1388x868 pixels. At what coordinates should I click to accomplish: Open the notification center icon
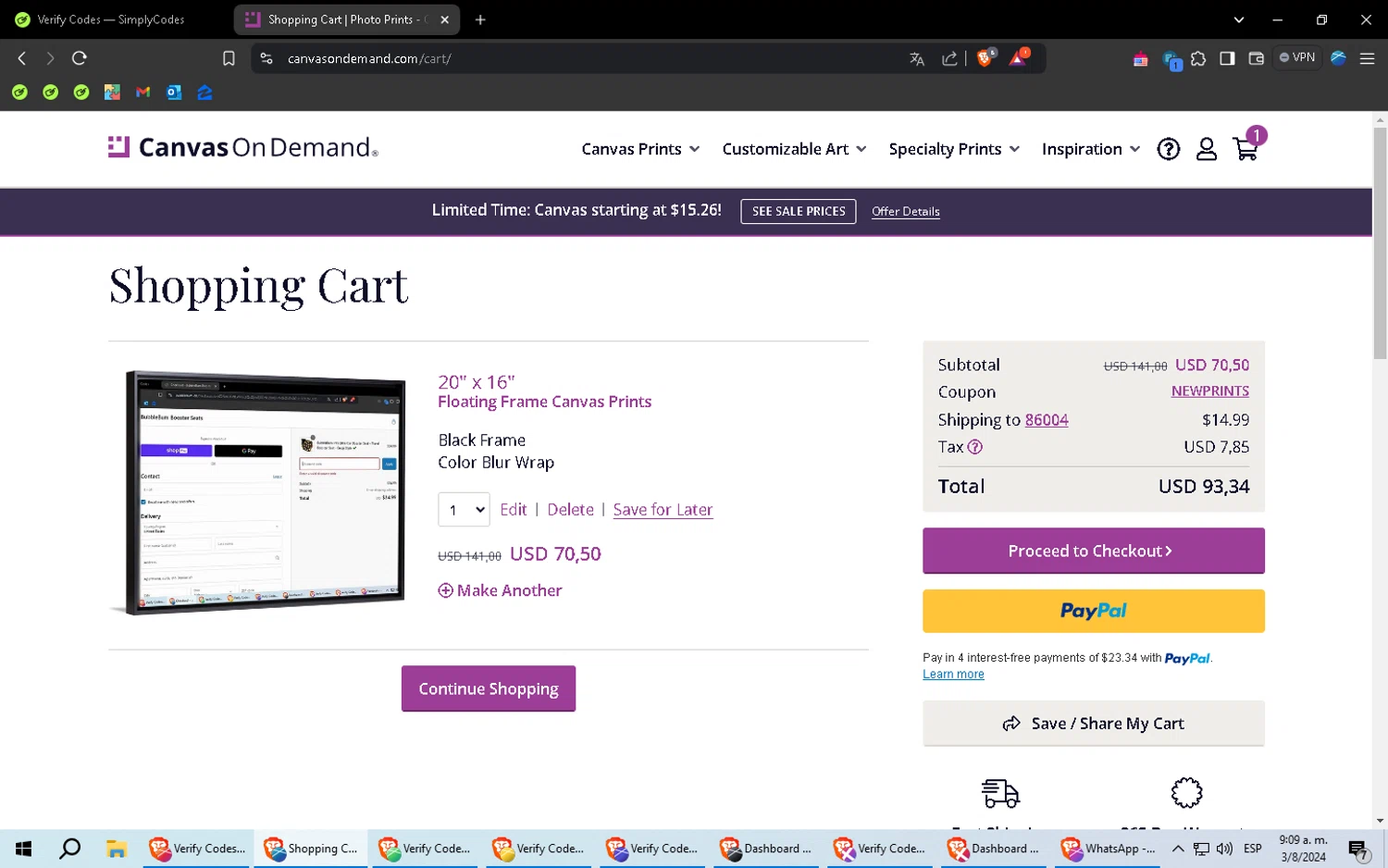click(x=1358, y=849)
